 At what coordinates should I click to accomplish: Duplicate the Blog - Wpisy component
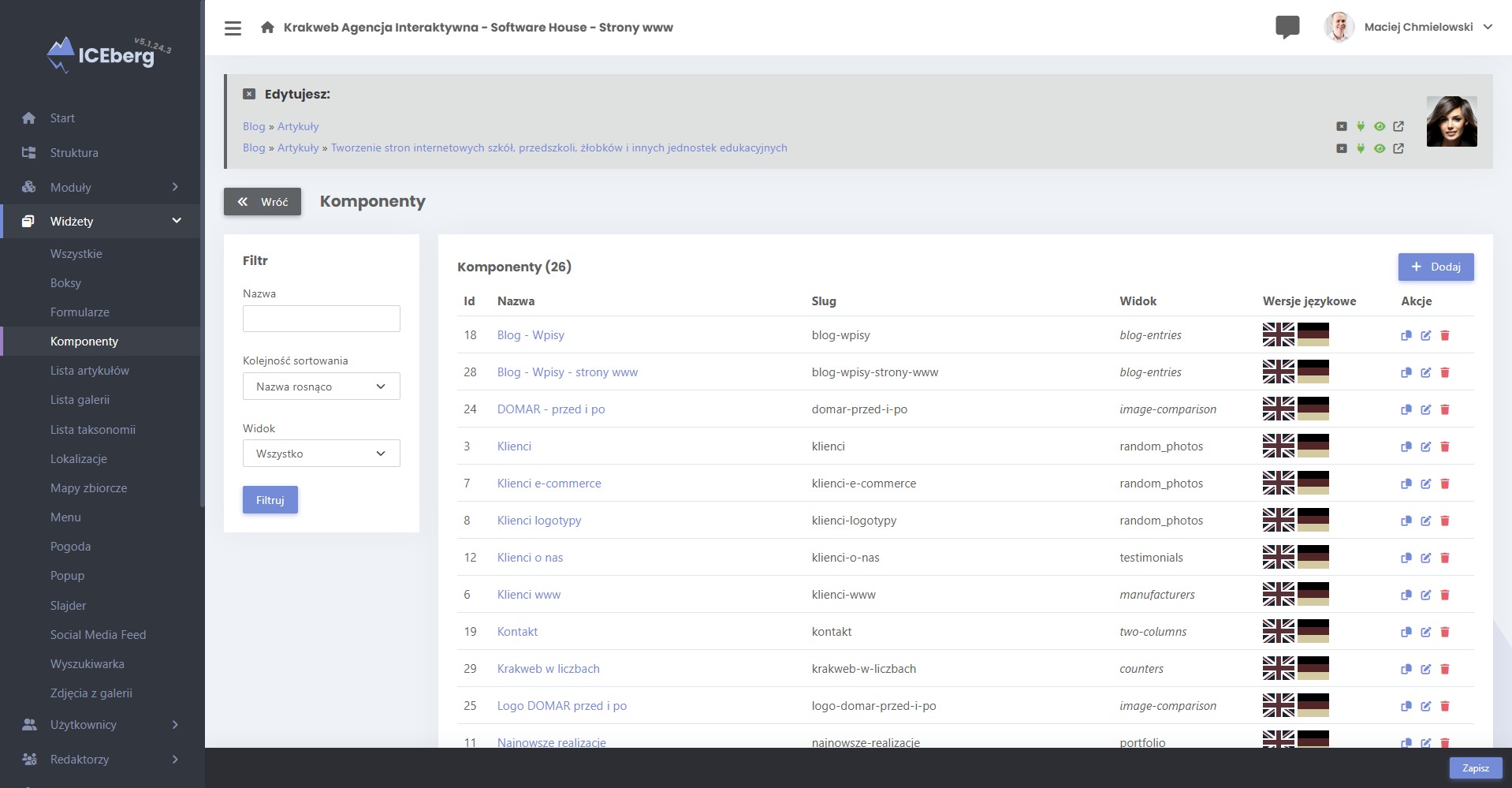tap(1406, 335)
